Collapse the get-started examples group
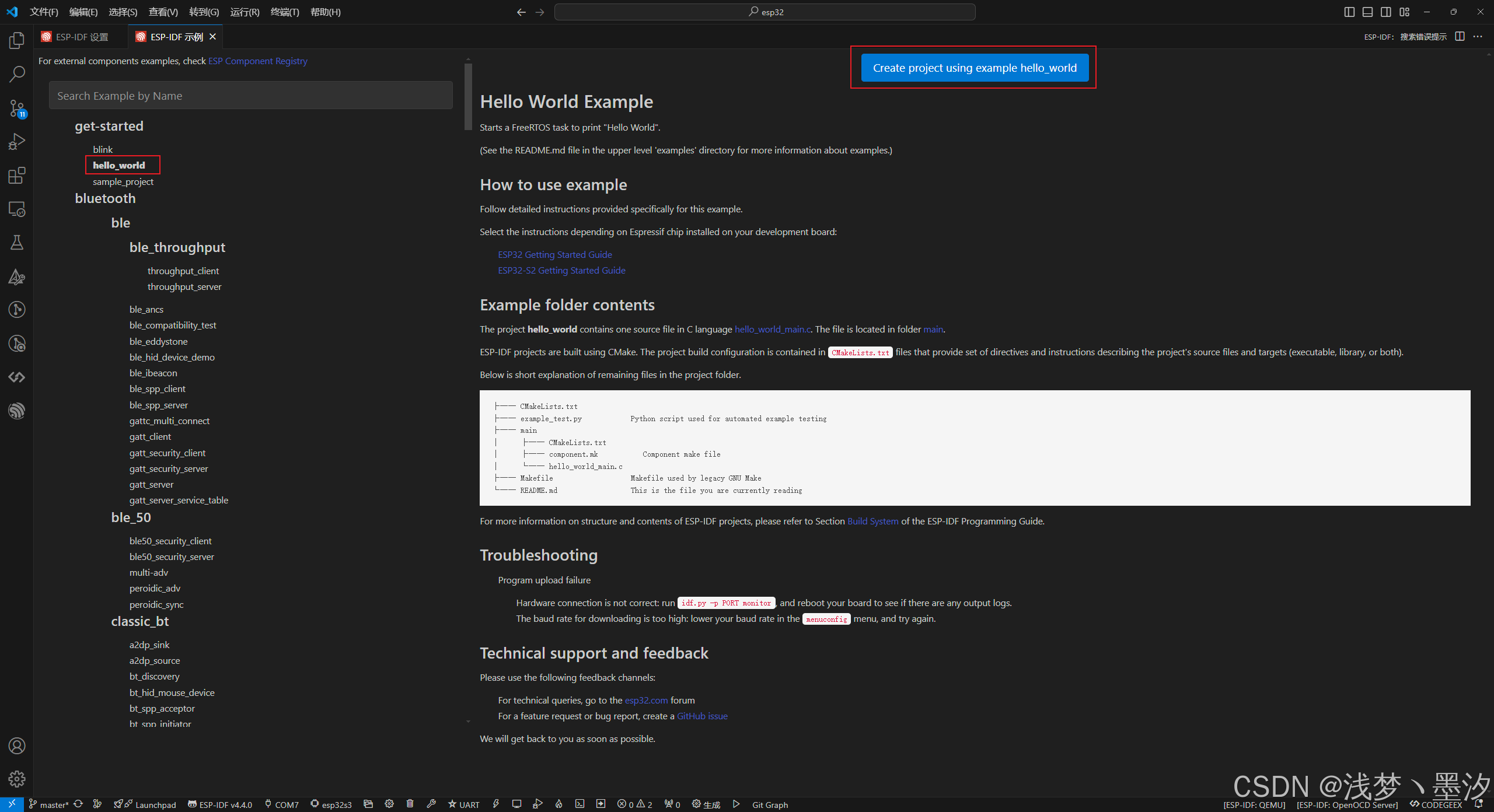The height and width of the screenshot is (812, 1494). coord(109,126)
